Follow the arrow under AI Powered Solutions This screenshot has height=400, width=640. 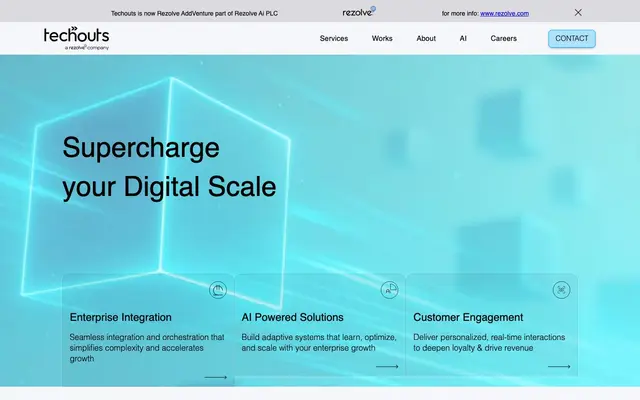click(x=387, y=367)
